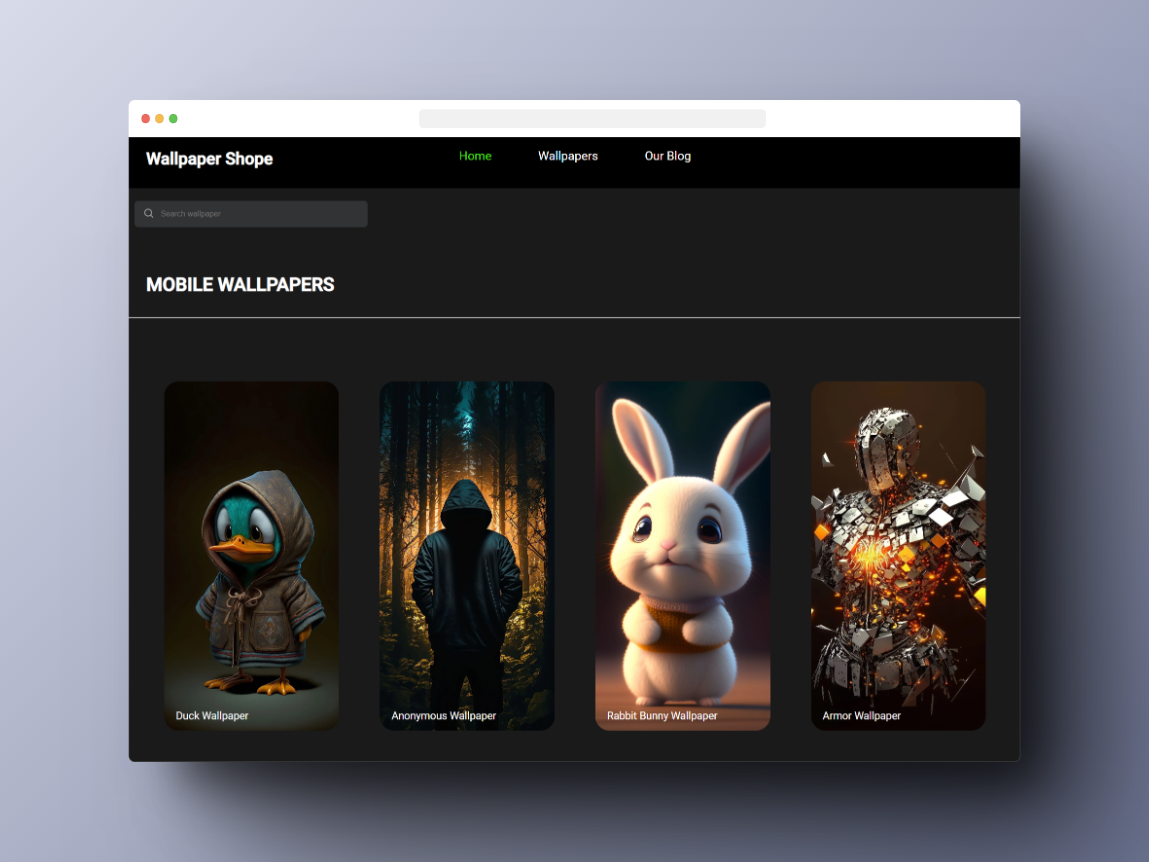The width and height of the screenshot is (1149, 862).
Task: Open the Armor Wallpaper link
Action: click(860, 715)
